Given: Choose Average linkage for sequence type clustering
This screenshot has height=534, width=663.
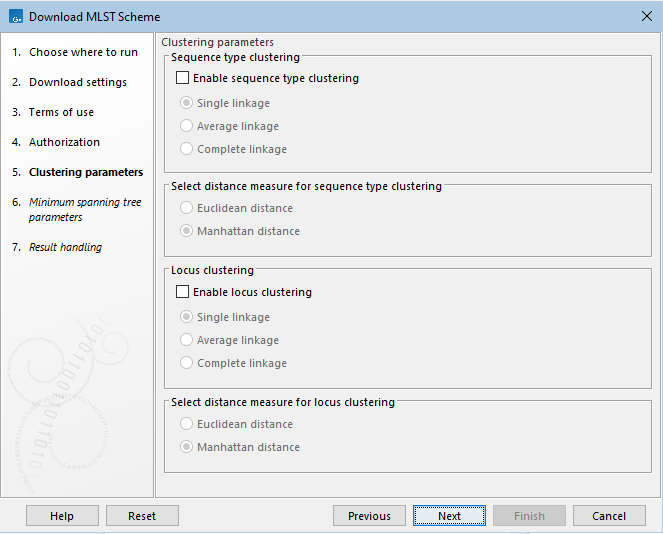Looking at the screenshot, I should (x=187, y=126).
